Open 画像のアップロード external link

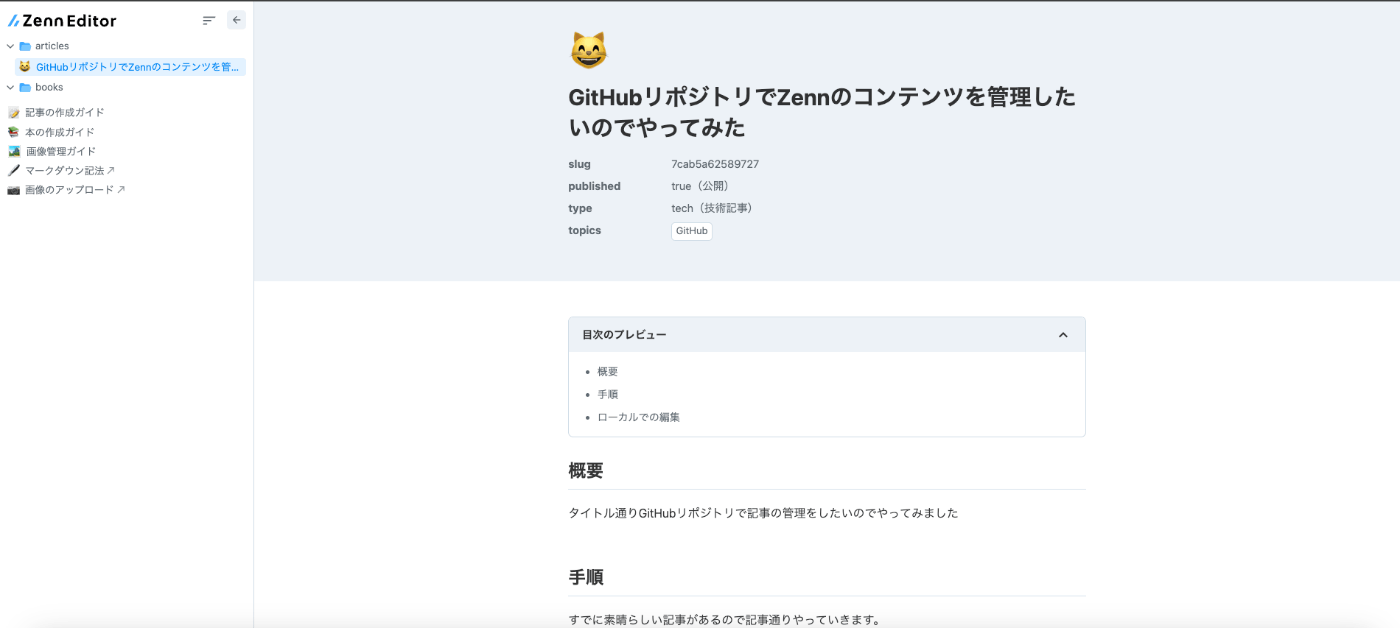75,189
